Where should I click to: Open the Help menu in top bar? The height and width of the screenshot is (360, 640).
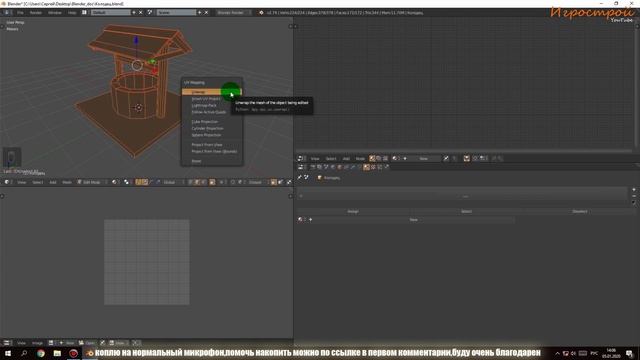tap(72, 13)
